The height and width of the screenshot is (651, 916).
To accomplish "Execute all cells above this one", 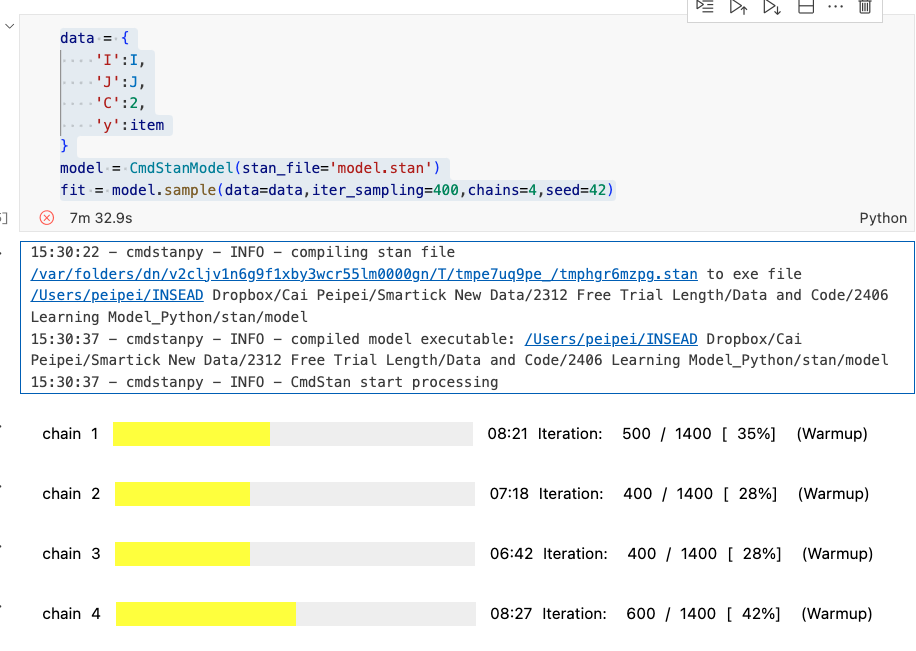I will coord(739,7).
